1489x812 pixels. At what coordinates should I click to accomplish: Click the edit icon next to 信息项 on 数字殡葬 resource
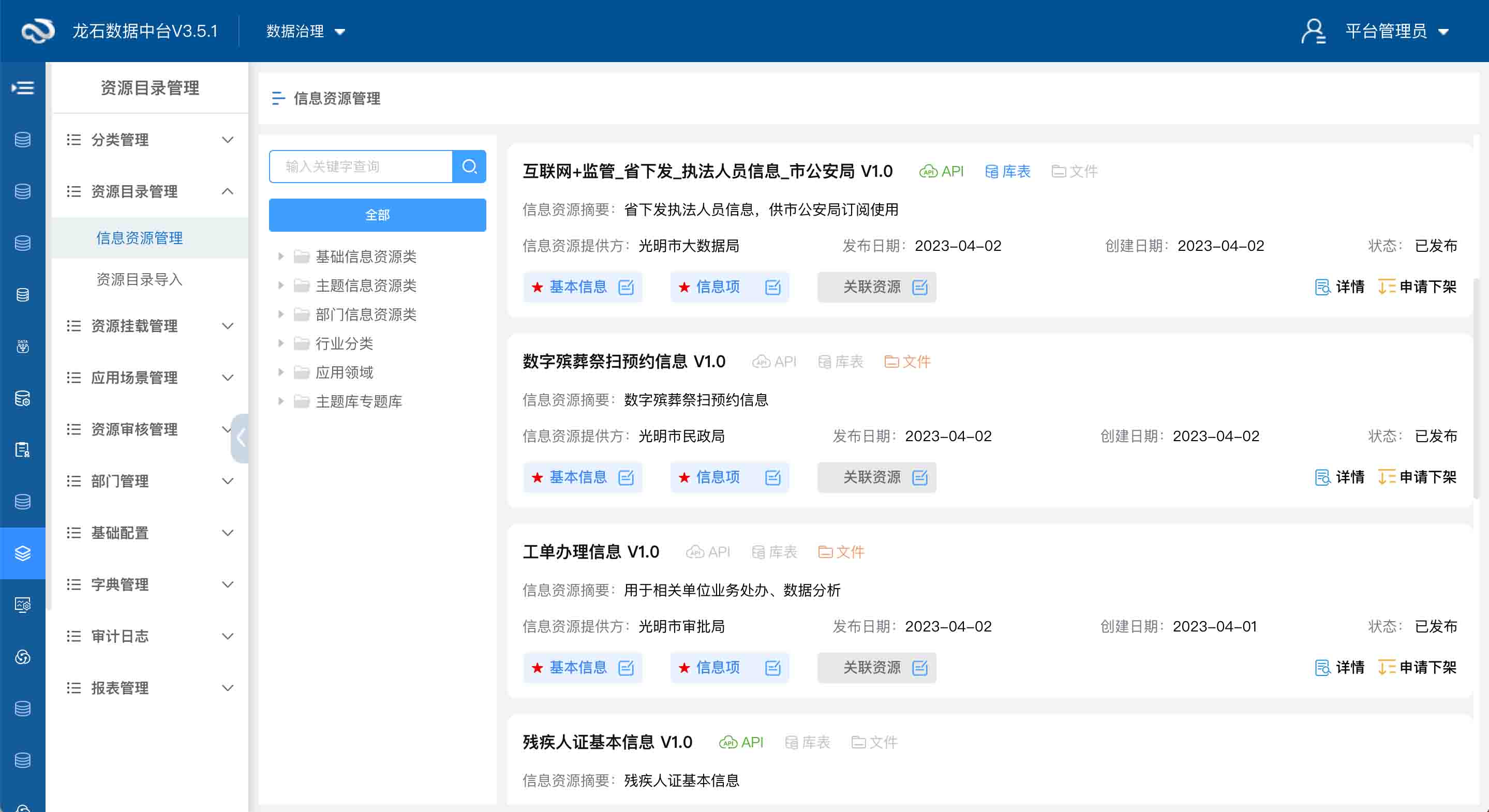point(775,477)
